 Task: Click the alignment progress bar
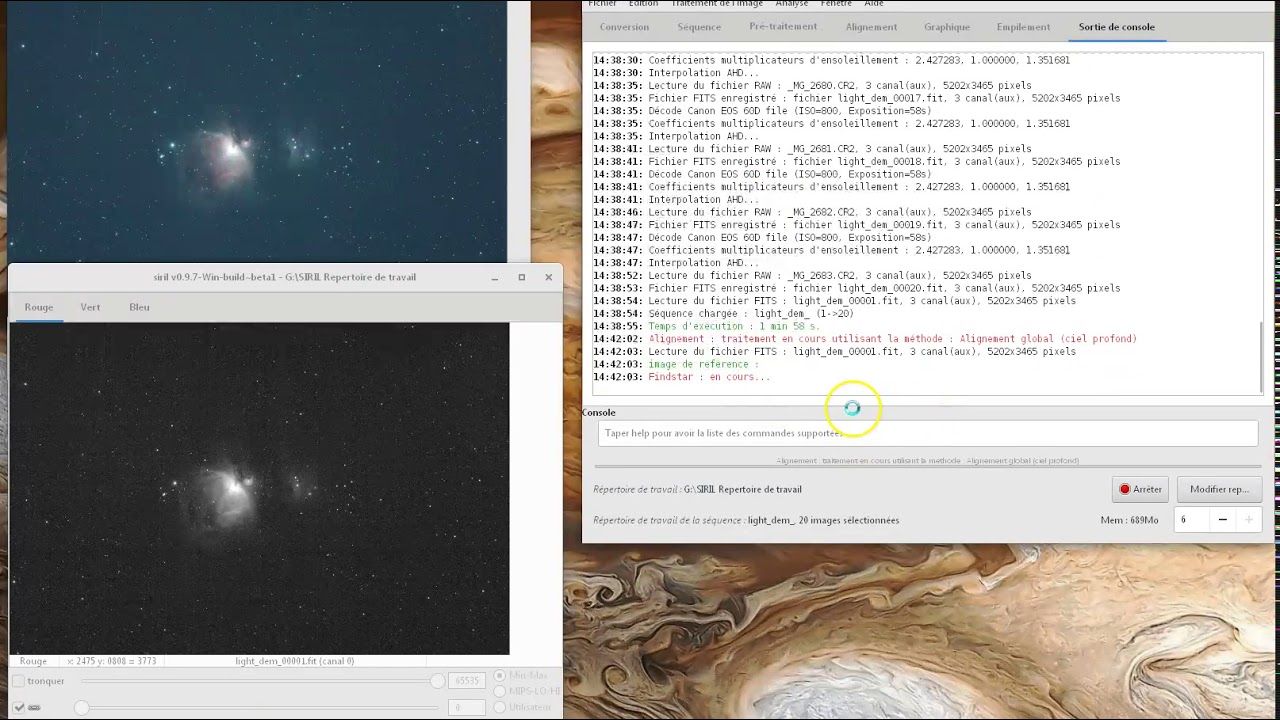click(927, 465)
